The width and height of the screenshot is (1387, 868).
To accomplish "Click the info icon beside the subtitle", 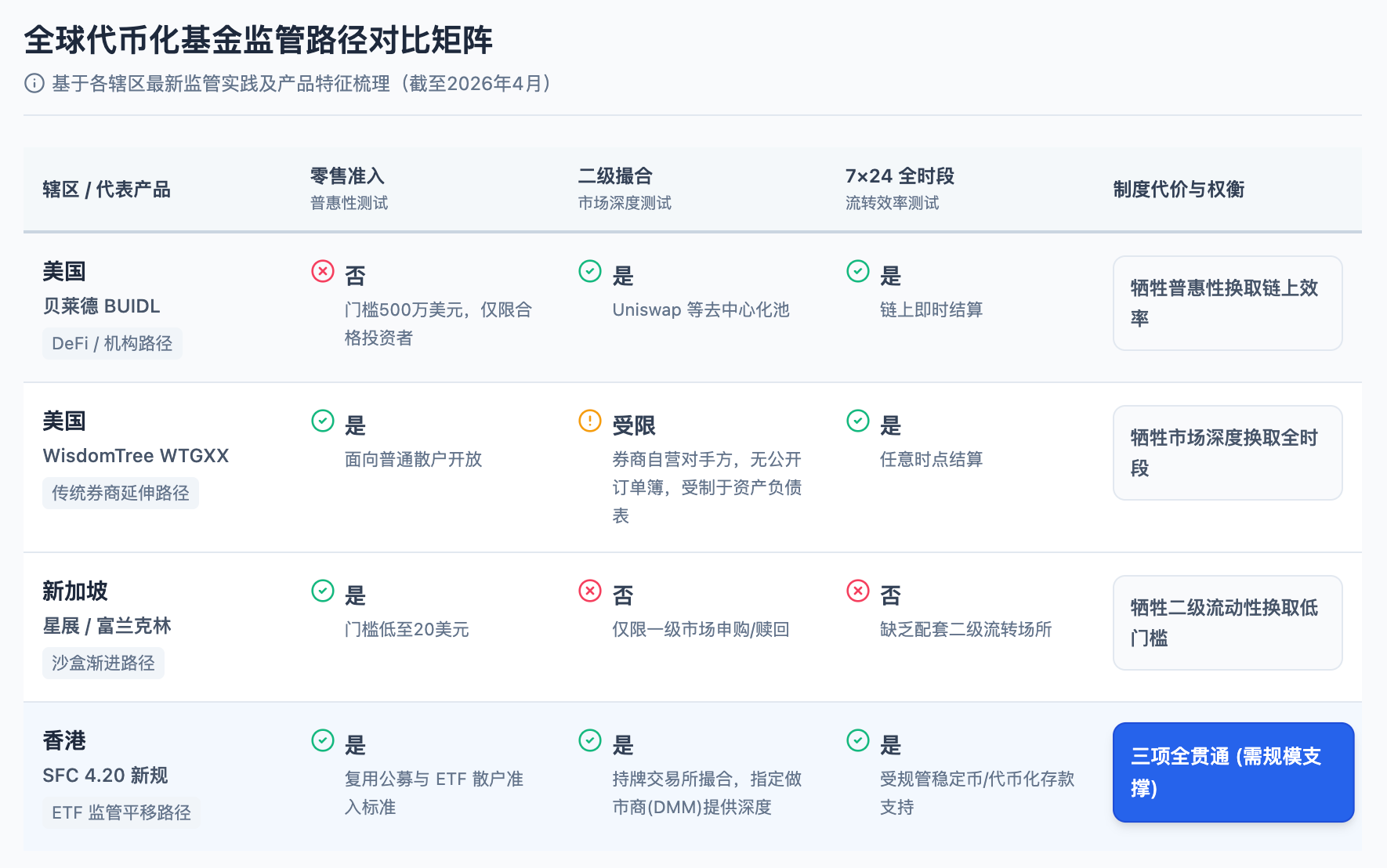I will pyautogui.click(x=34, y=83).
